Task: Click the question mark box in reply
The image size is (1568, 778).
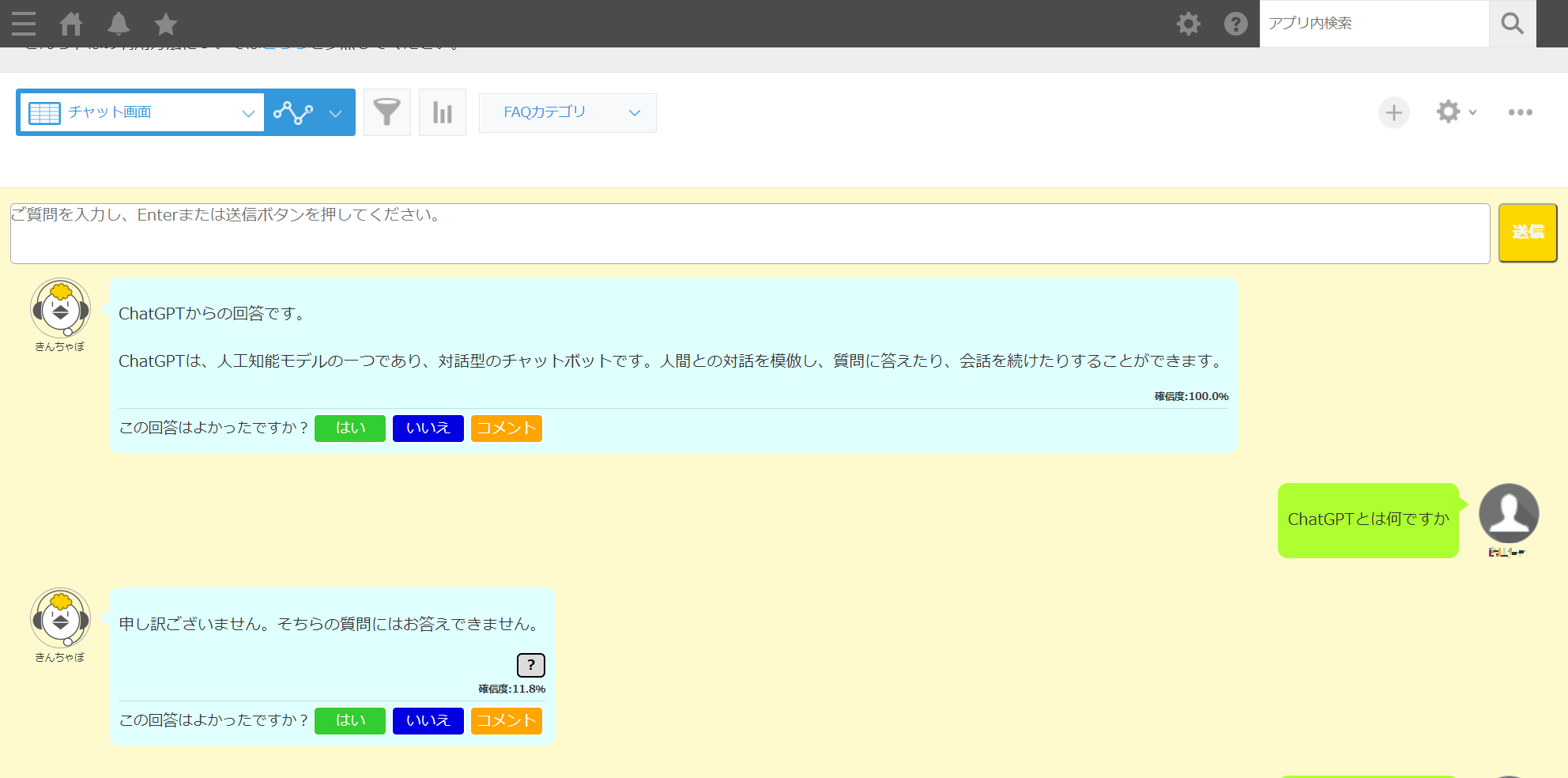Action: (530, 665)
